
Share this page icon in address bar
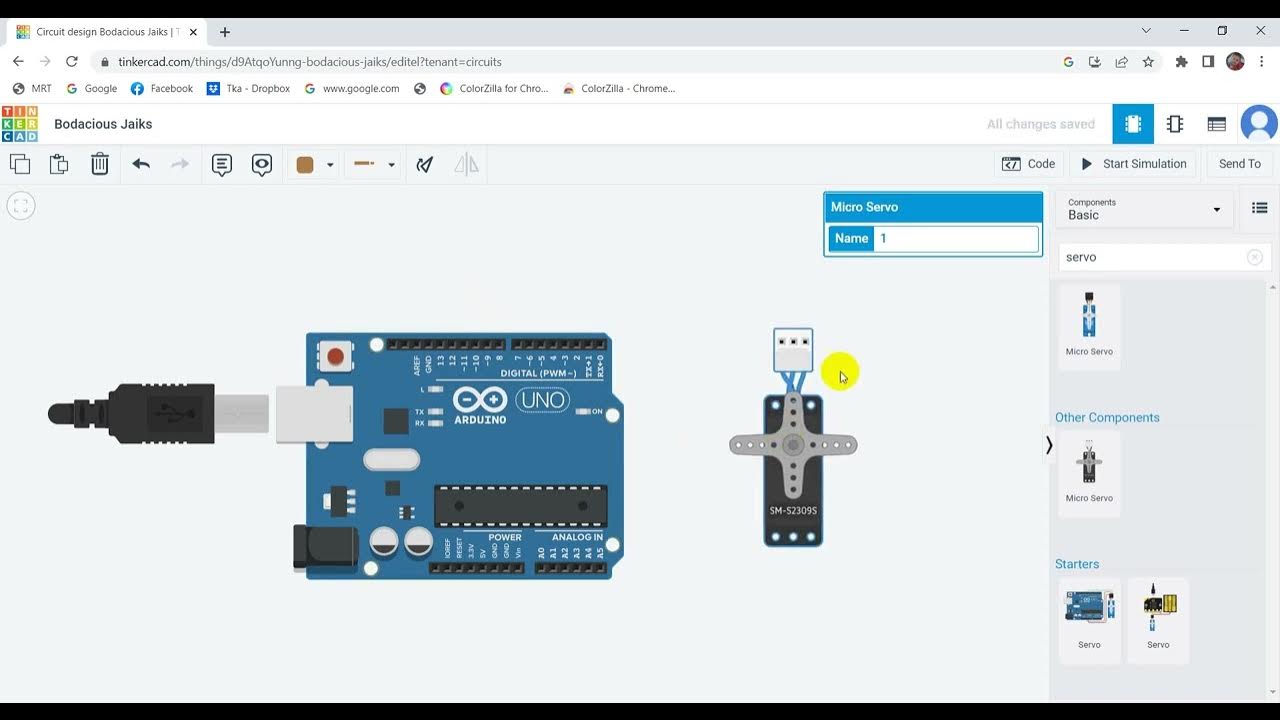pos(1121,61)
